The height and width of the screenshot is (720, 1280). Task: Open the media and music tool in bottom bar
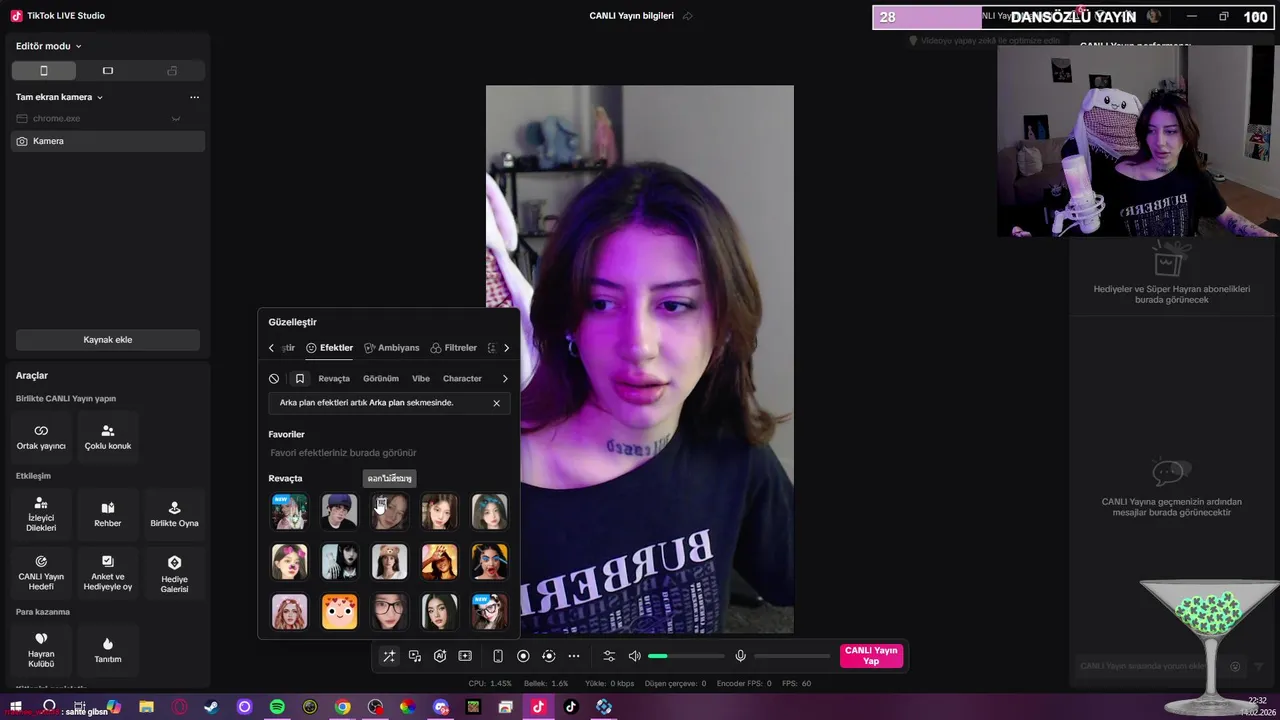[415, 656]
